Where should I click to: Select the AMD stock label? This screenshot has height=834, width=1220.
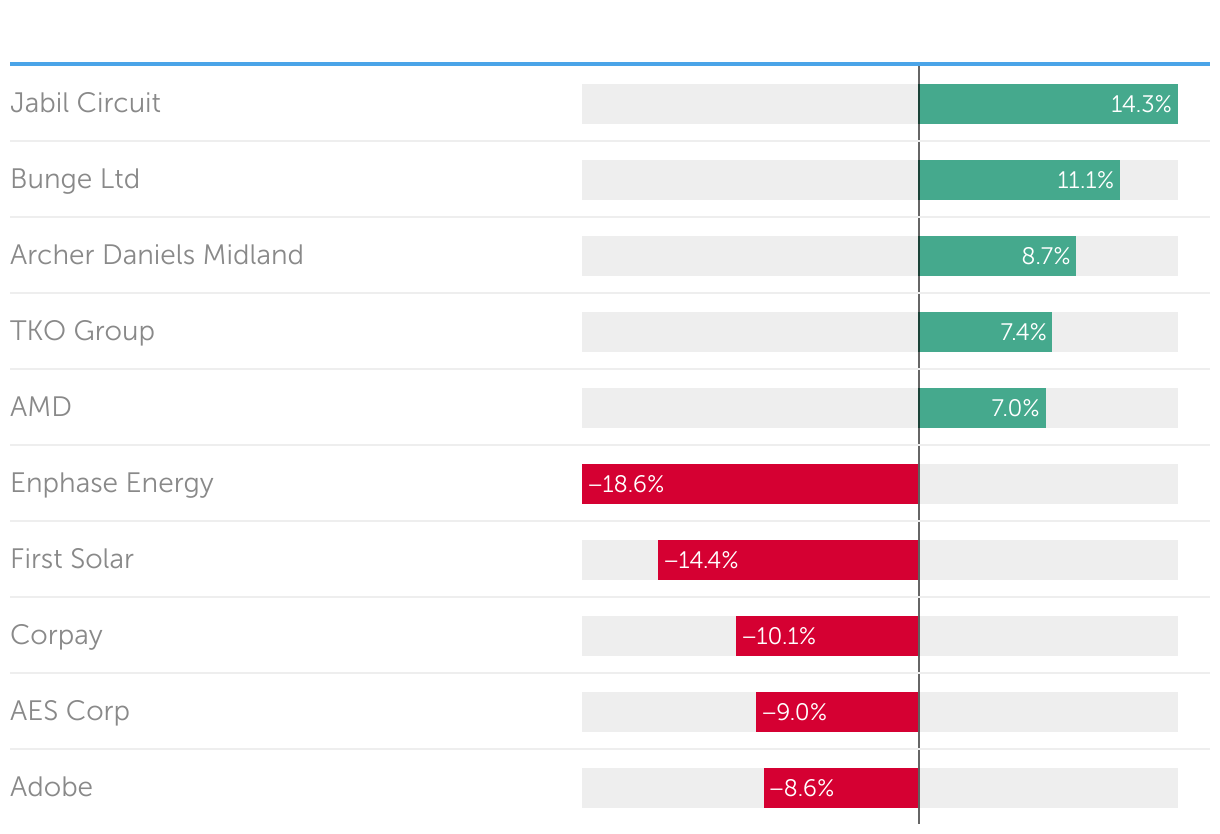point(41,407)
